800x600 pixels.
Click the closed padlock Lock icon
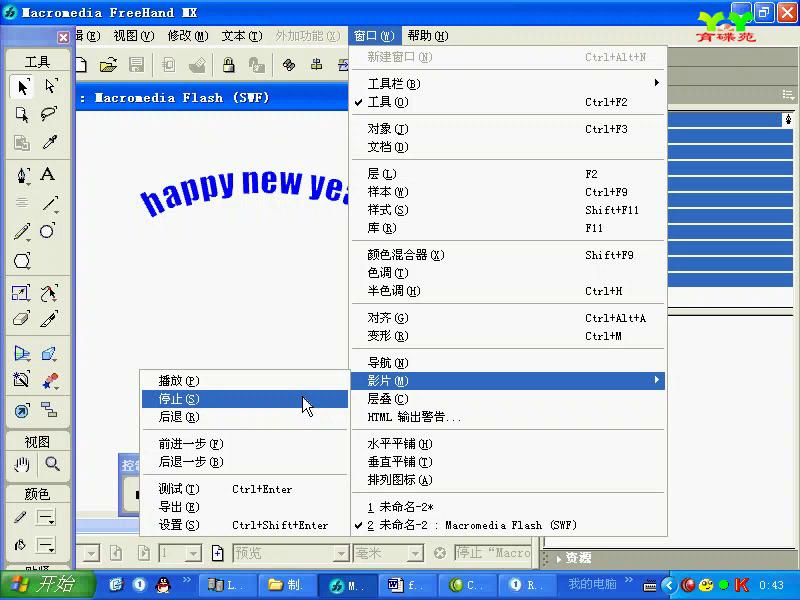229,65
